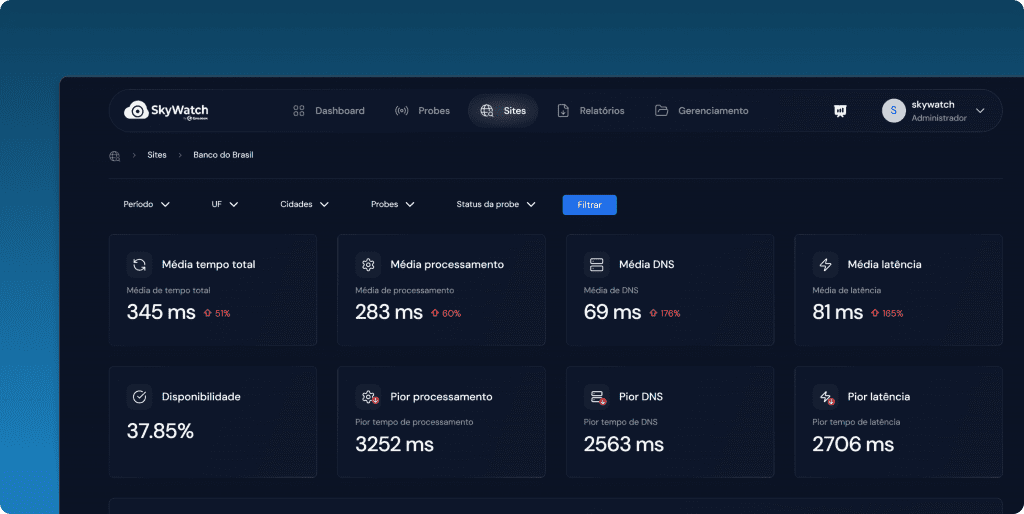Open presentation mode icon near user avatar

(840, 111)
